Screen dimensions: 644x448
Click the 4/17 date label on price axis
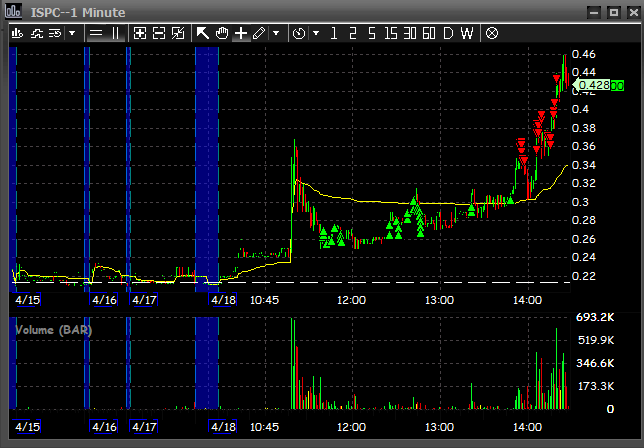pos(144,300)
